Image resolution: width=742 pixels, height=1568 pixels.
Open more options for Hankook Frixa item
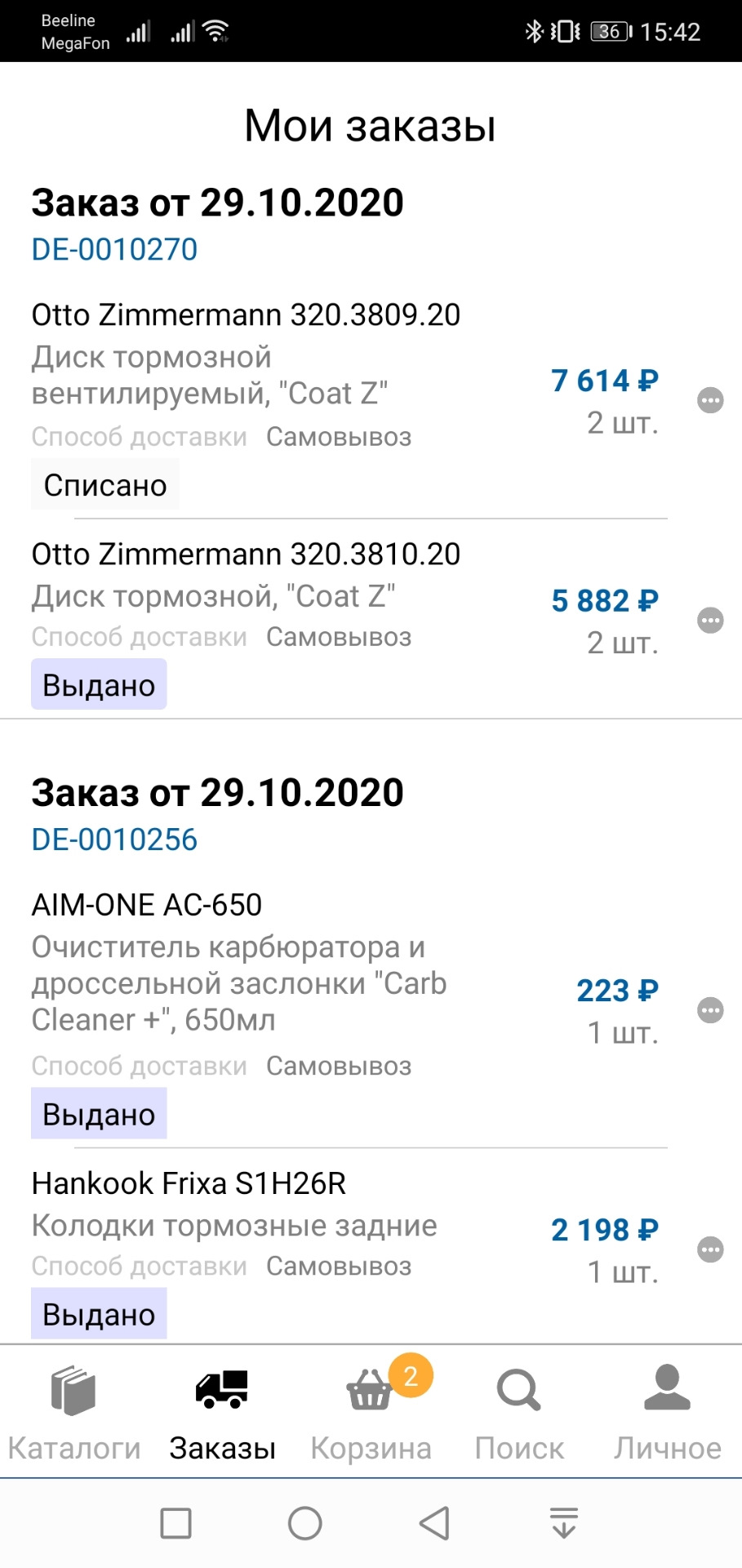(710, 1249)
